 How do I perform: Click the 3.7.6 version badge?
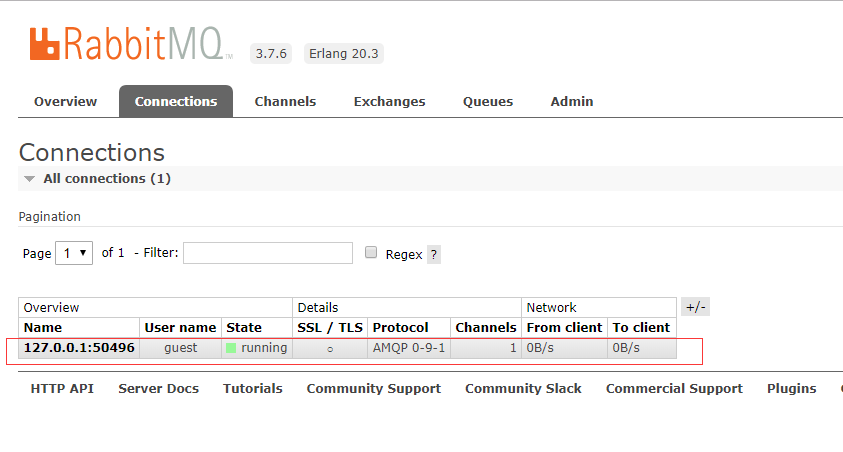pyautogui.click(x=271, y=54)
